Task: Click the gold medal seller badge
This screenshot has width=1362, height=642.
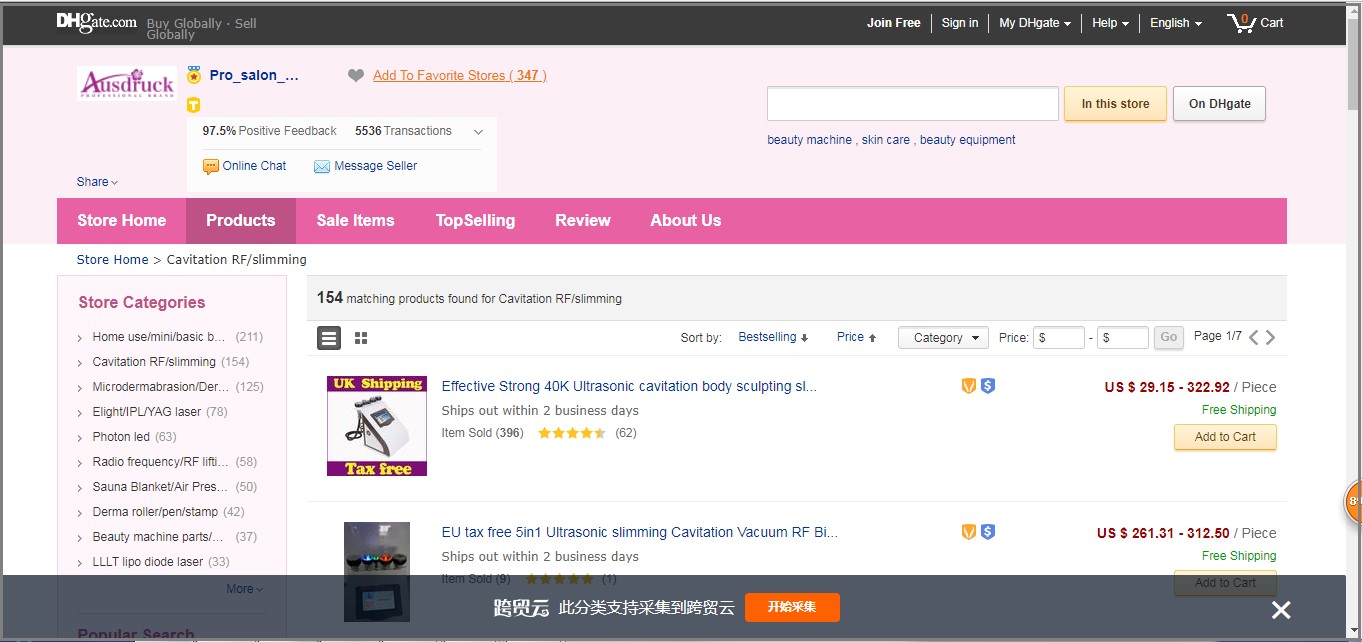Action: (x=194, y=75)
